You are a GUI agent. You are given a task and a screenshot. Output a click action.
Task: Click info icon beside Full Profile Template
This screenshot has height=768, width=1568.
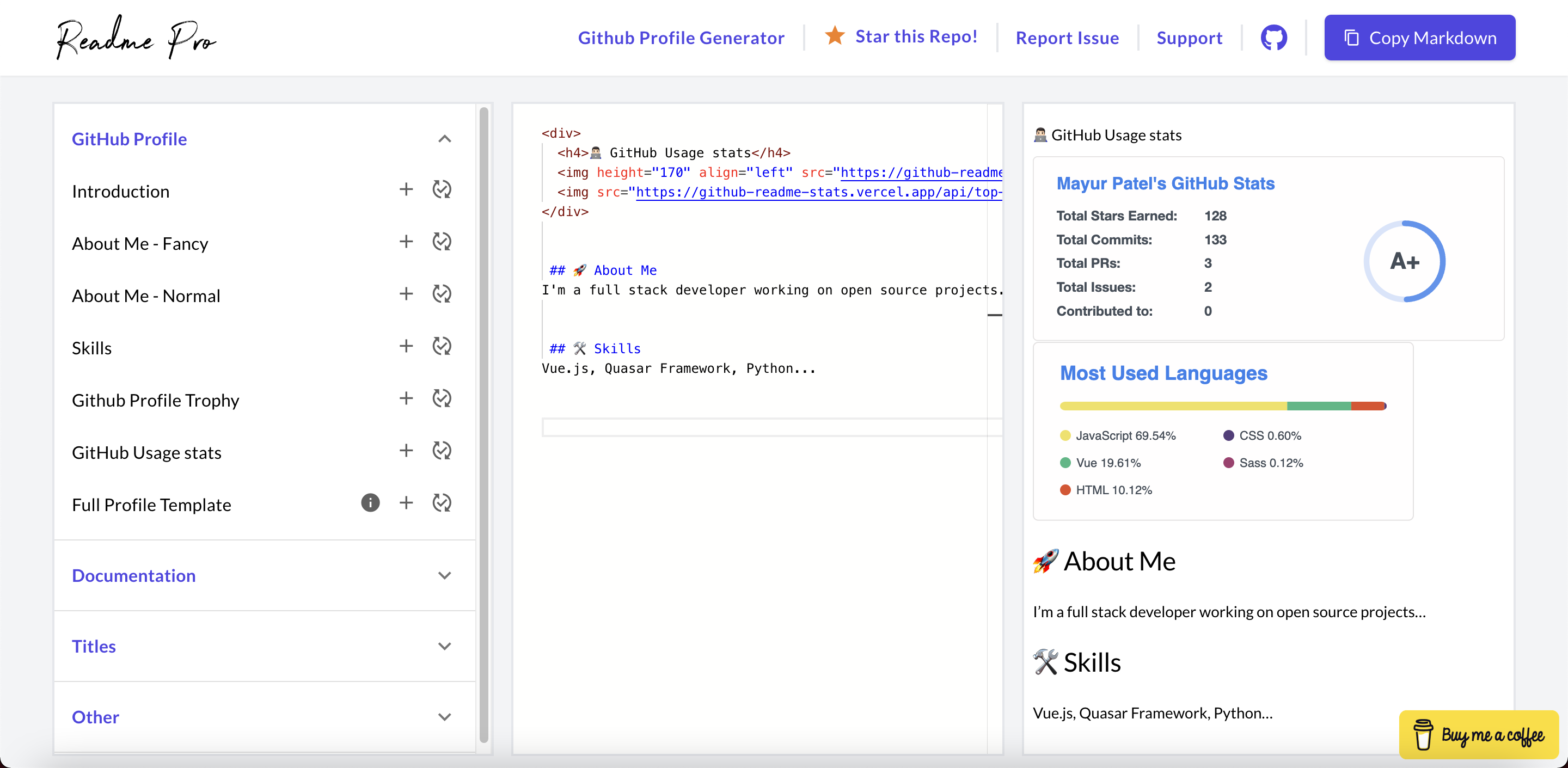click(x=370, y=503)
